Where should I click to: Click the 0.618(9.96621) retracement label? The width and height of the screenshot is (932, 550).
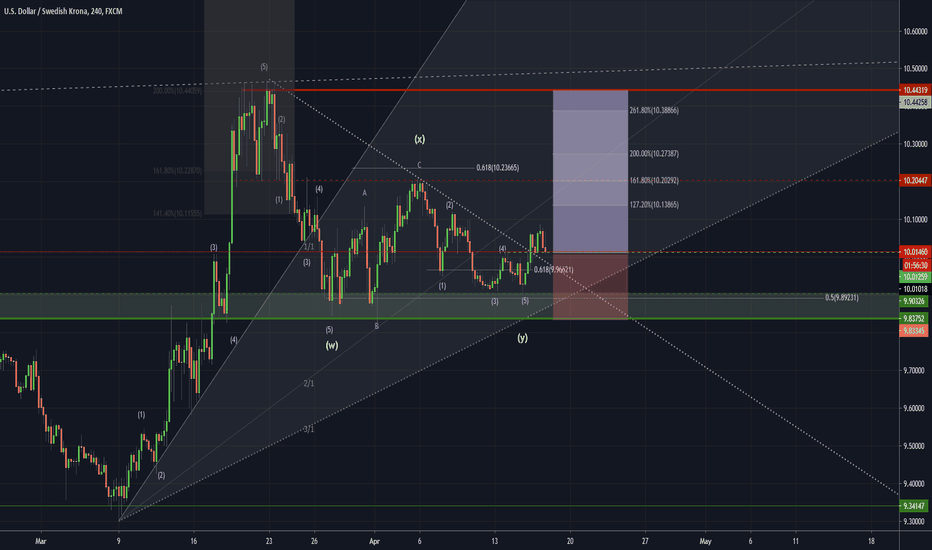pyautogui.click(x=553, y=270)
